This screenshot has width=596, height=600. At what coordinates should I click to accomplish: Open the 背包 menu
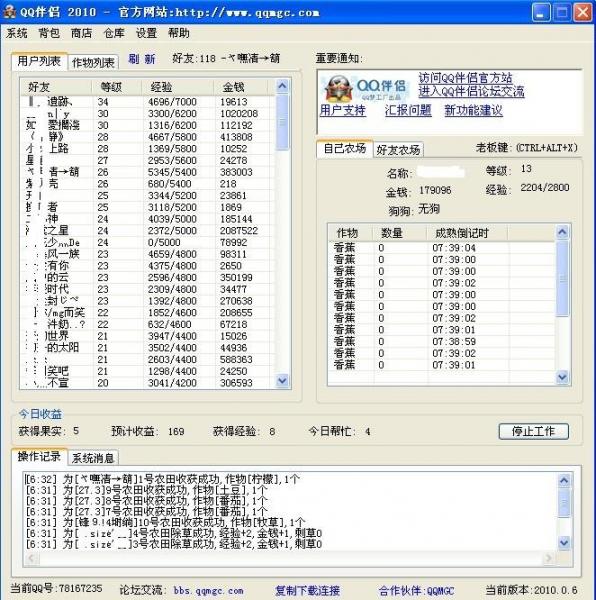pyautogui.click(x=49, y=33)
